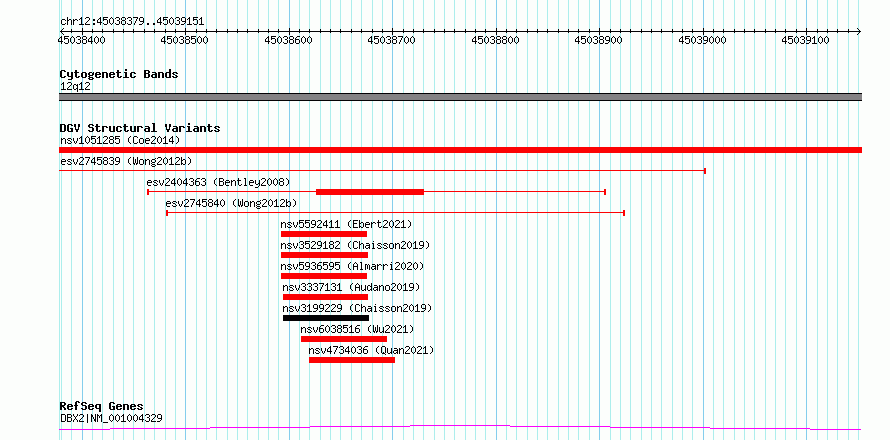
Task: Click the RefSeq Genes track title
Action: 102,407
